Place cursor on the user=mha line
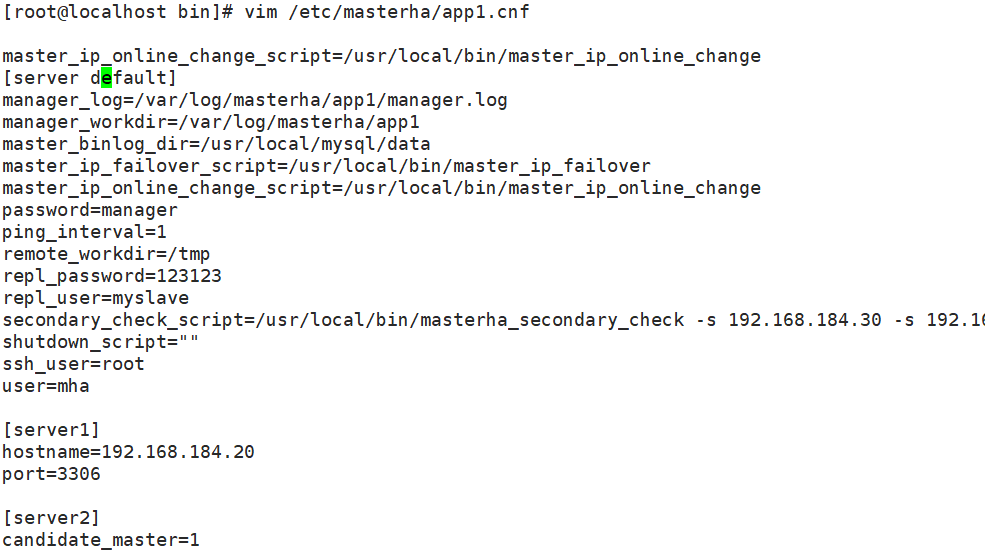The image size is (985, 550). coord(46,386)
